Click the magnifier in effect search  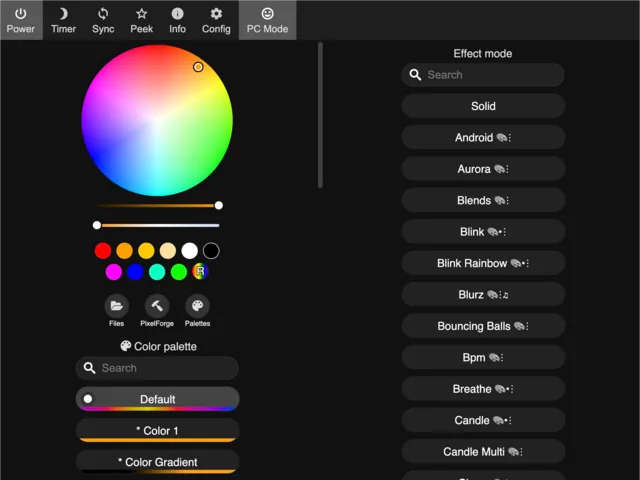pos(415,75)
